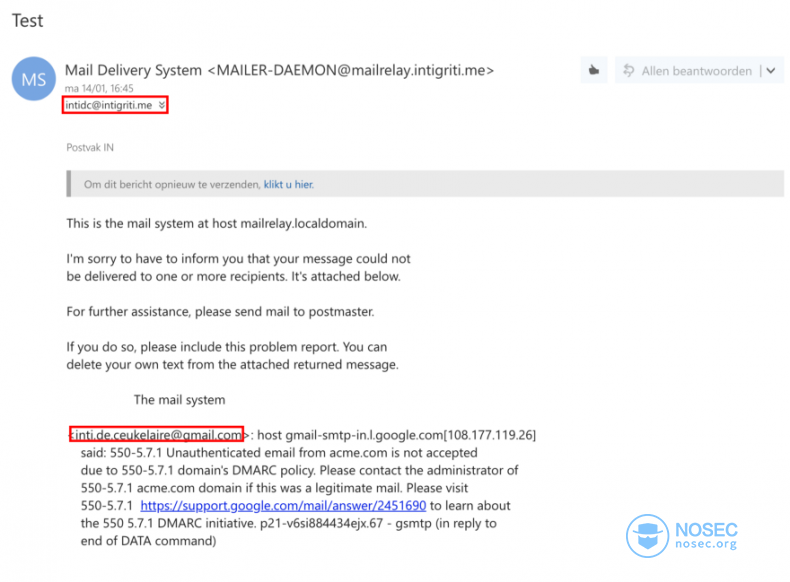Click the thumbs-up like icon

(x=594, y=71)
